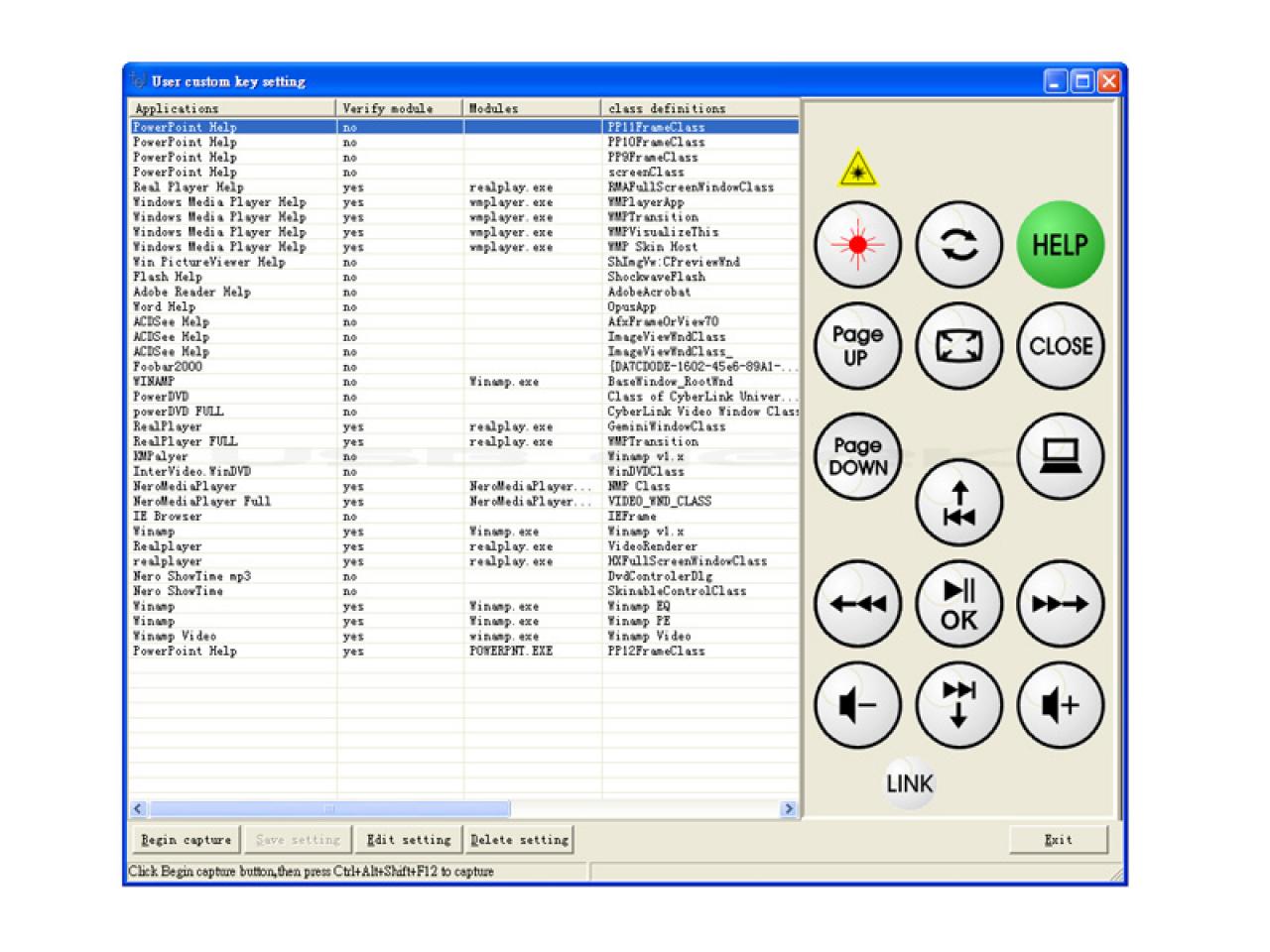Click the Page UP remote button
1270x952 pixels.
[x=857, y=346]
